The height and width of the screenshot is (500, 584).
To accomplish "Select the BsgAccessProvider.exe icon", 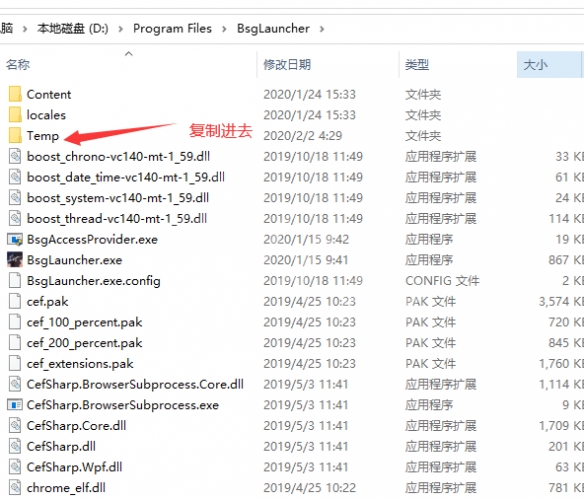I will point(15,239).
